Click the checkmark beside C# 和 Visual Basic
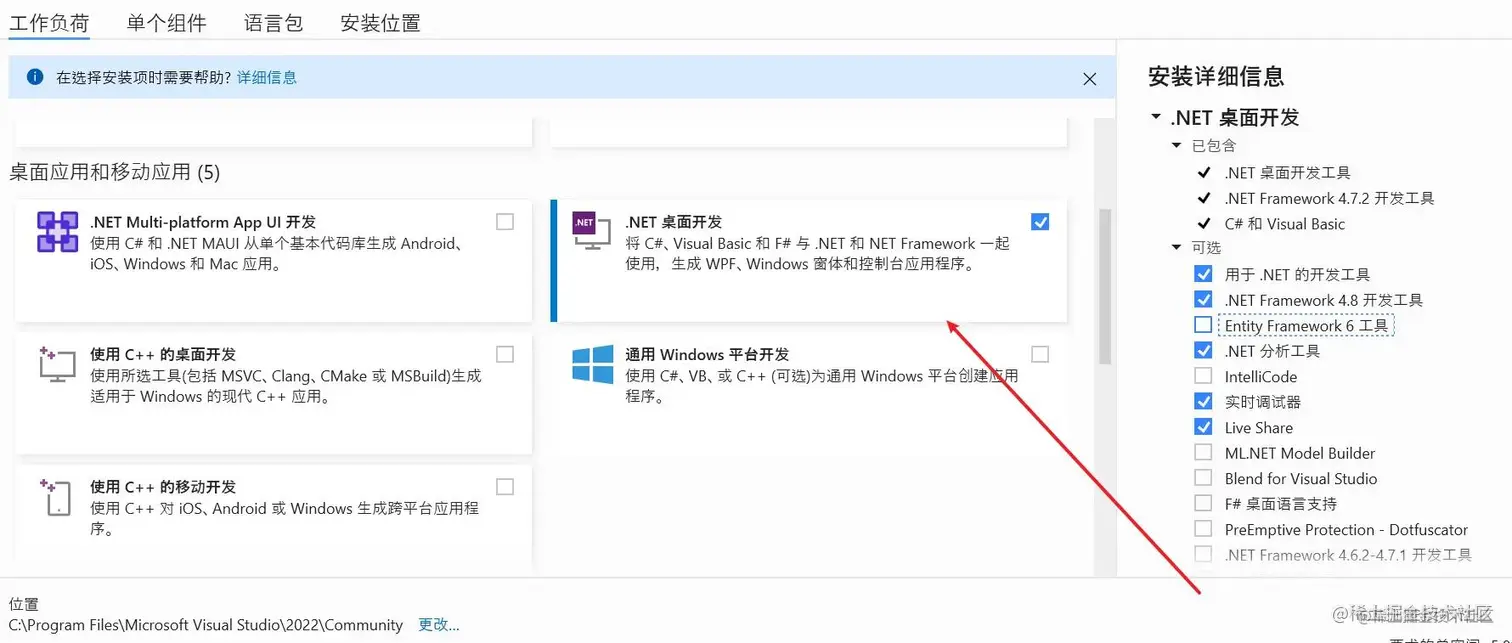 point(1202,223)
